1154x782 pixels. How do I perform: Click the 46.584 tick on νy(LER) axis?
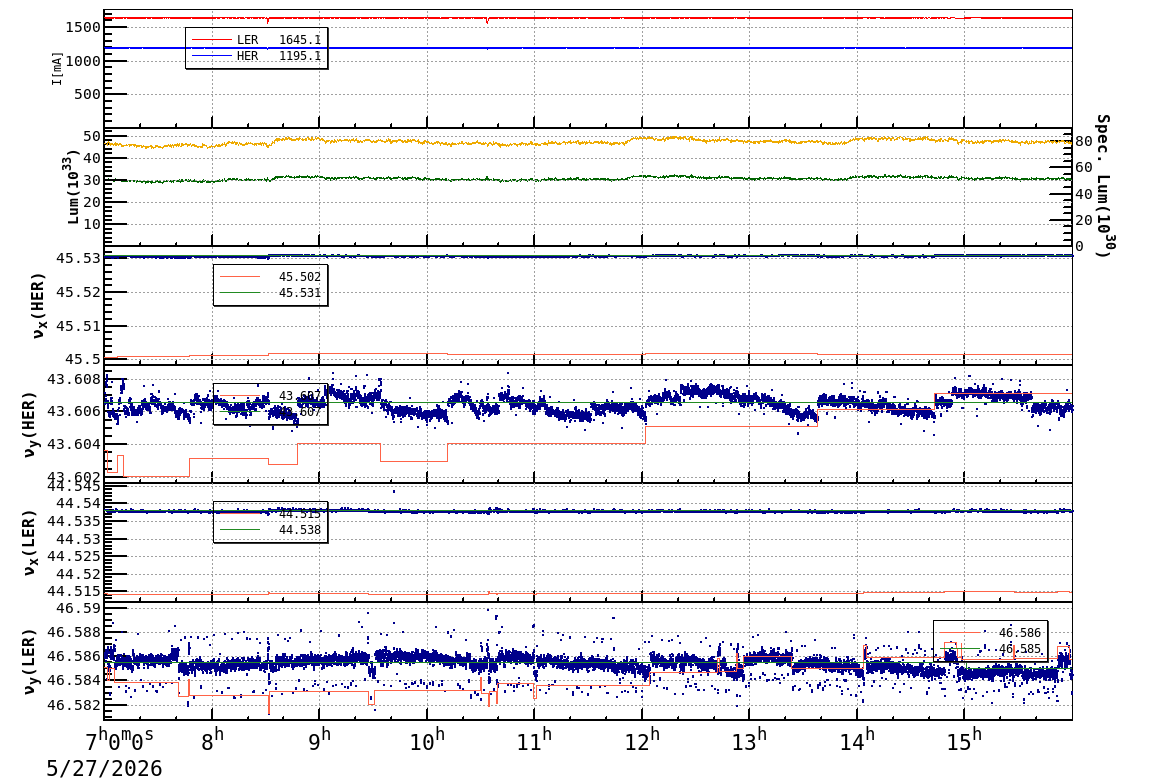tap(74, 680)
